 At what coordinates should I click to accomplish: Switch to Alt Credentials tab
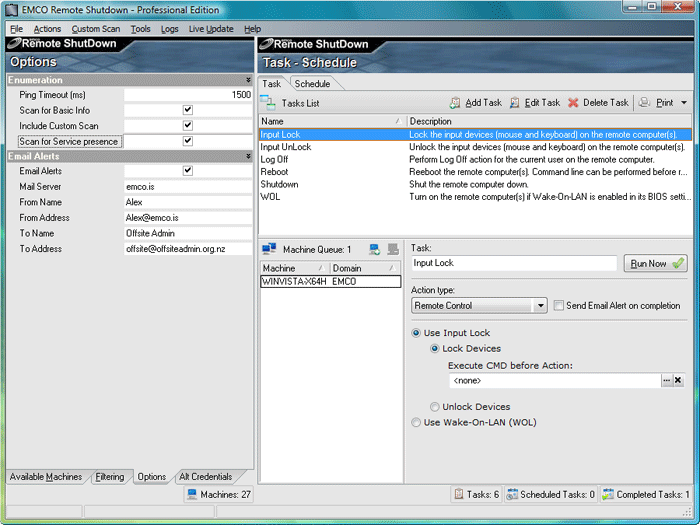pyautogui.click(x=205, y=477)
